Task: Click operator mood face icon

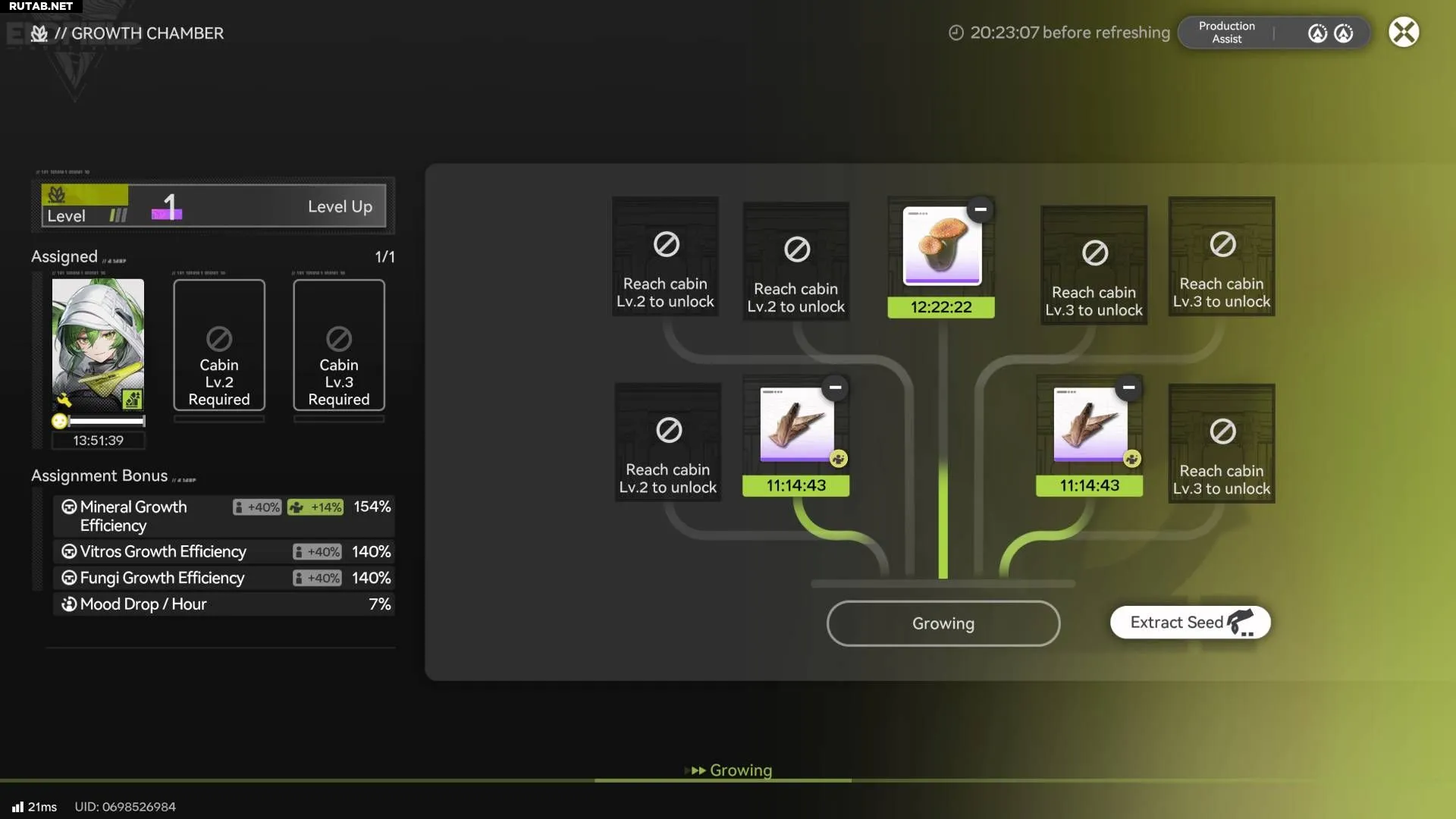Action: [x=59, y=421]
